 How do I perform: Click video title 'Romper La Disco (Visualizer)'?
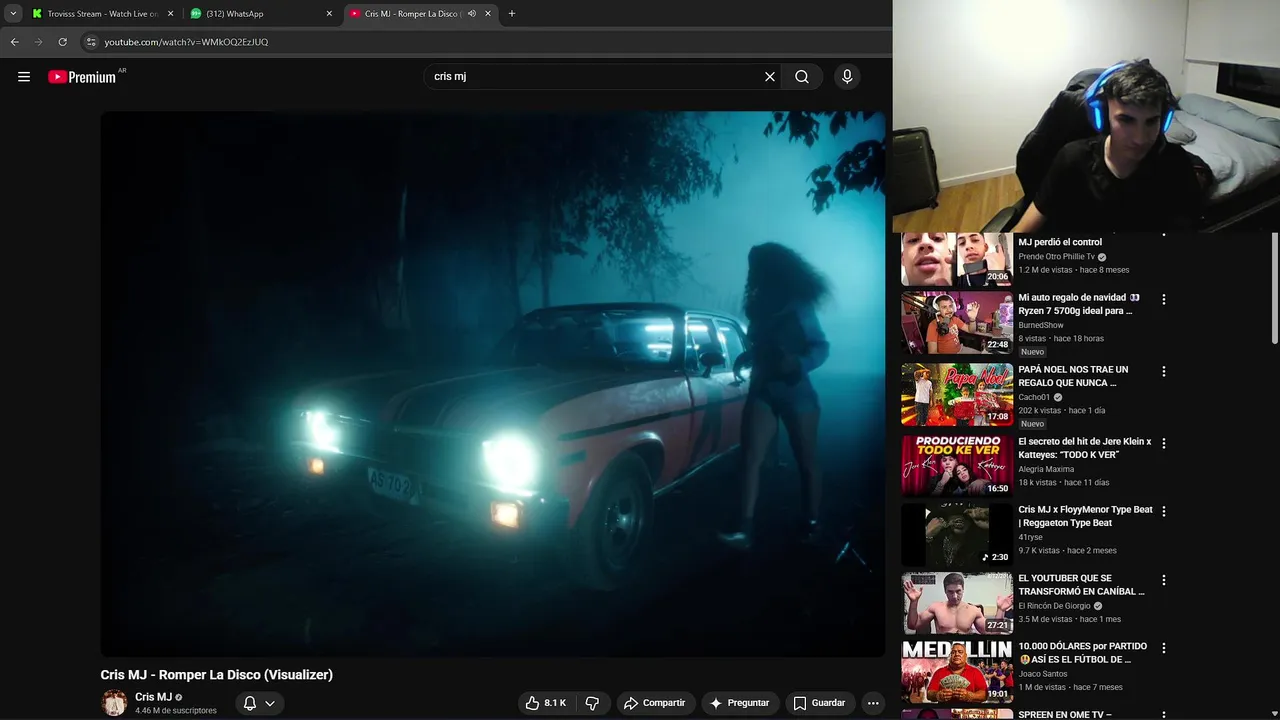[216, 675]
